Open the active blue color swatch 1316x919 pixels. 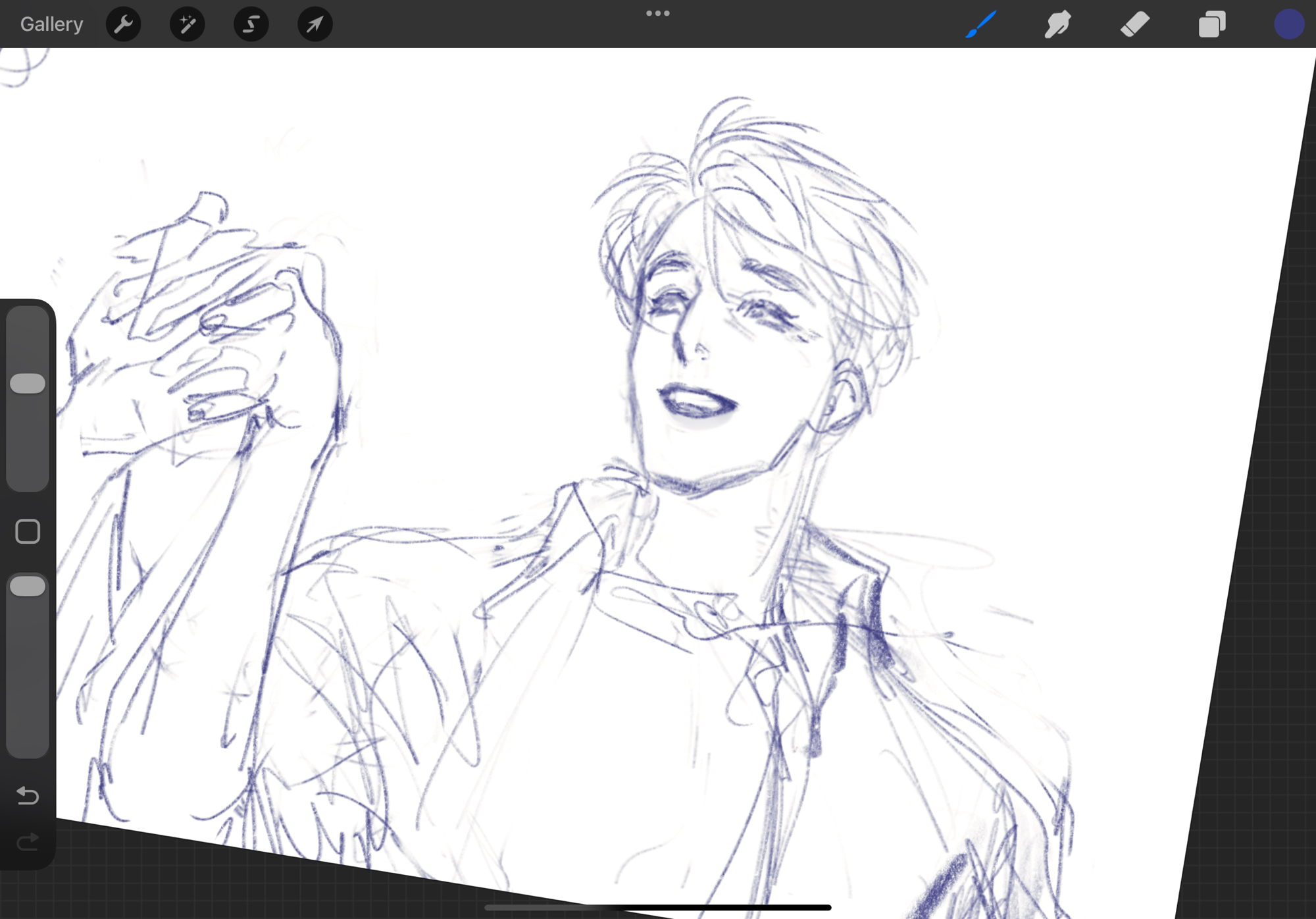[1288, 24]
